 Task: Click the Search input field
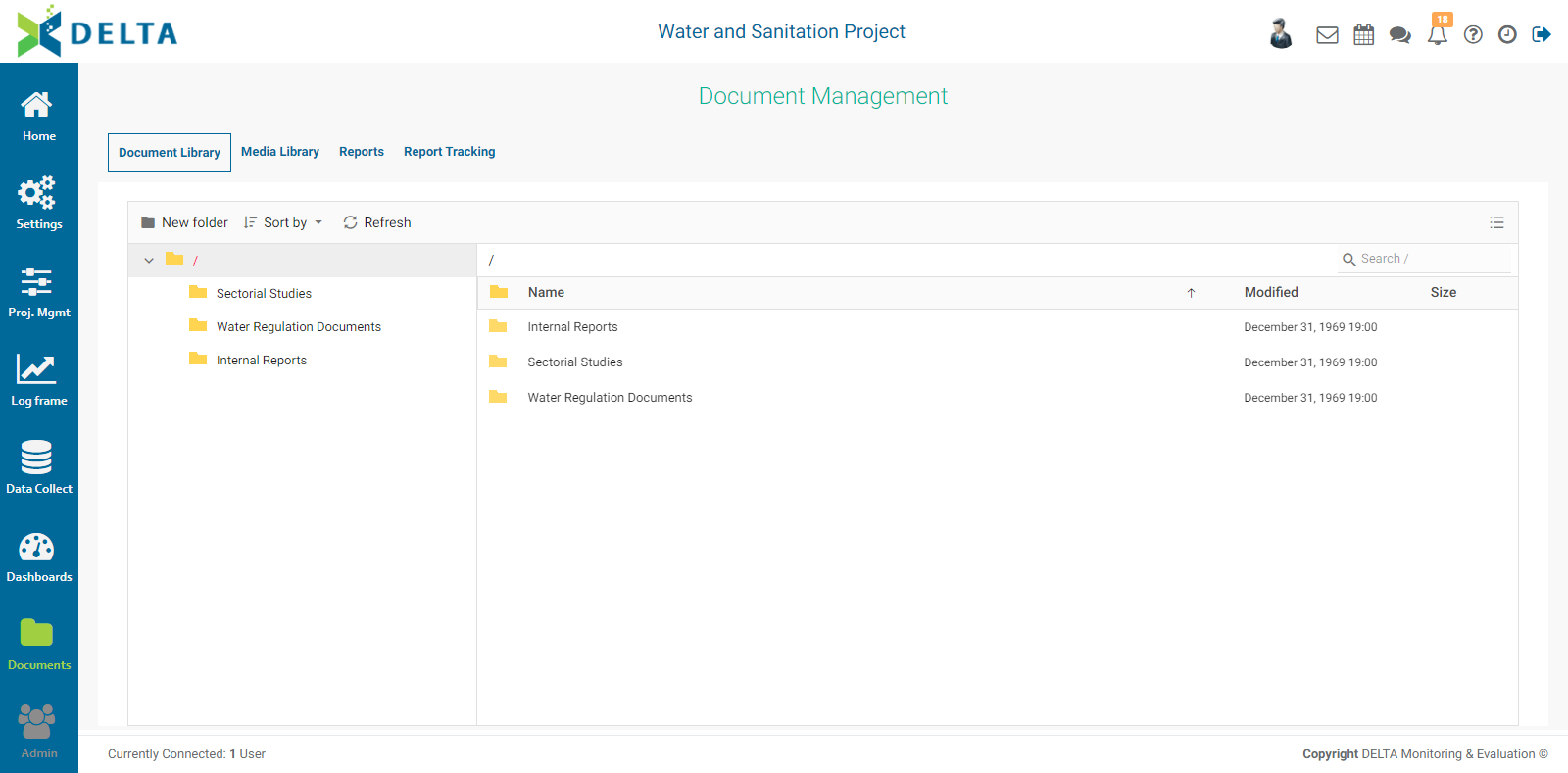tap(1425, 259)
